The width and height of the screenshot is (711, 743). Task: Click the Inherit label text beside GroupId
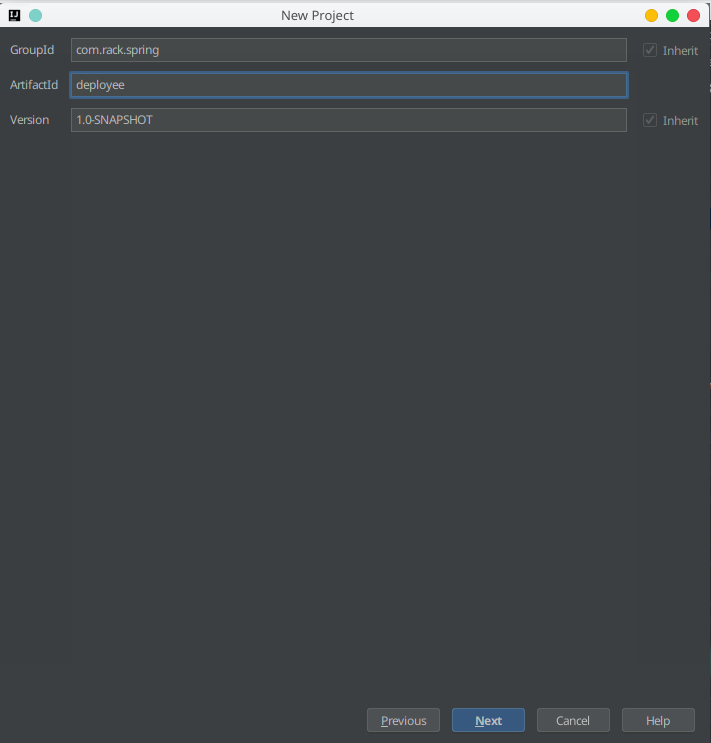click(x=680, y=50)
